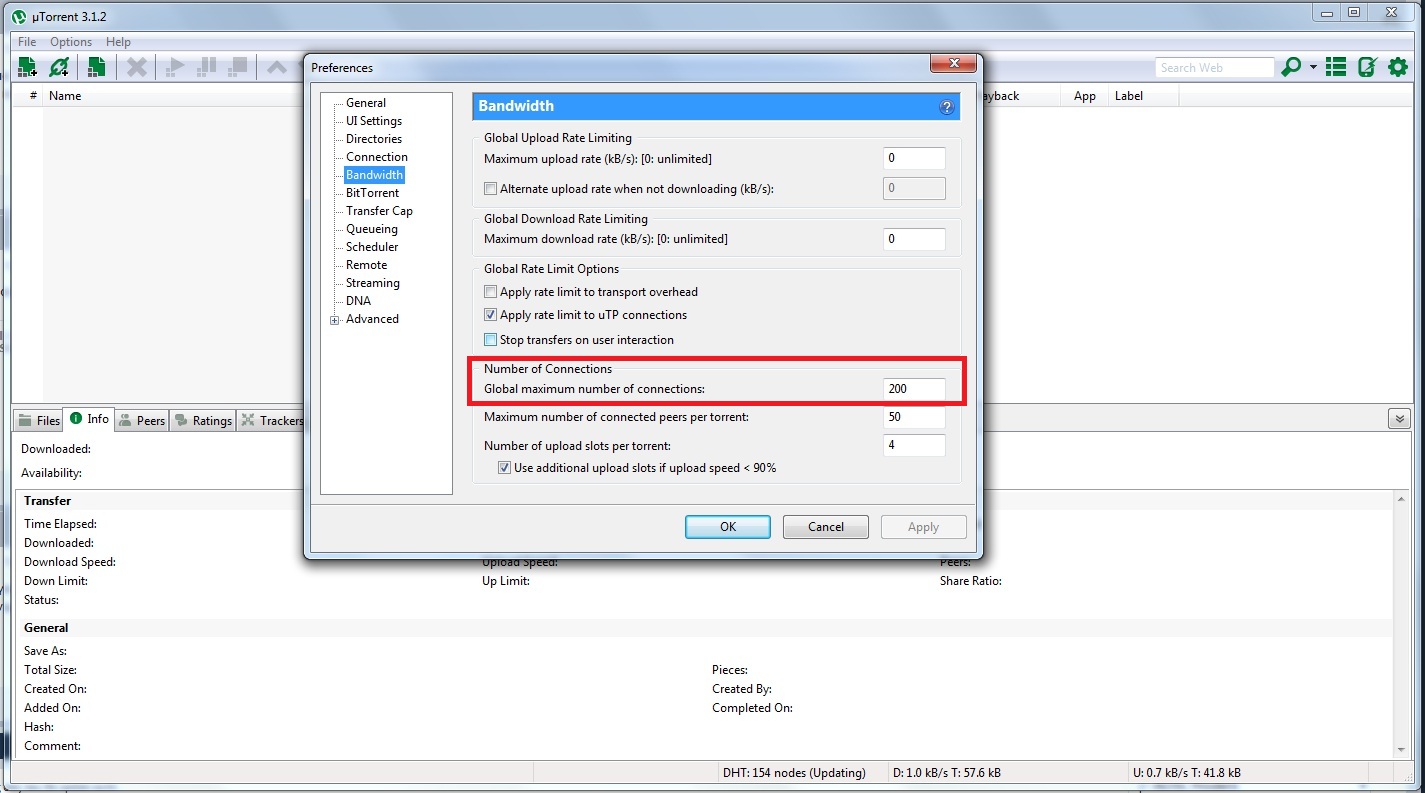Click the Maximum upload rate field
The image size is (1425, 793).
914,158
